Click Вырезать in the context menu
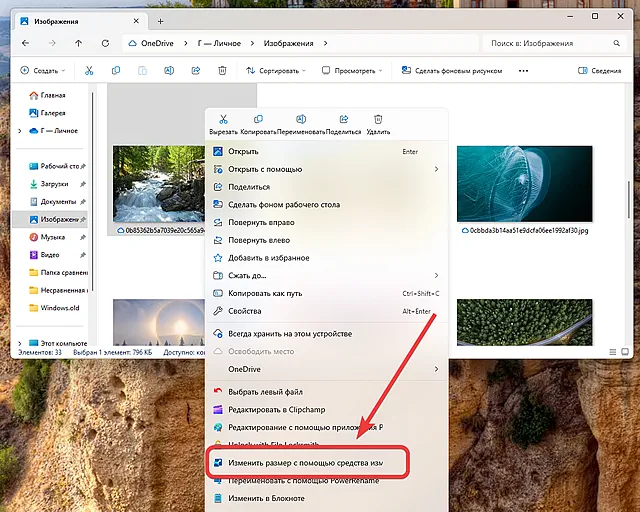 tap(223, 125)
